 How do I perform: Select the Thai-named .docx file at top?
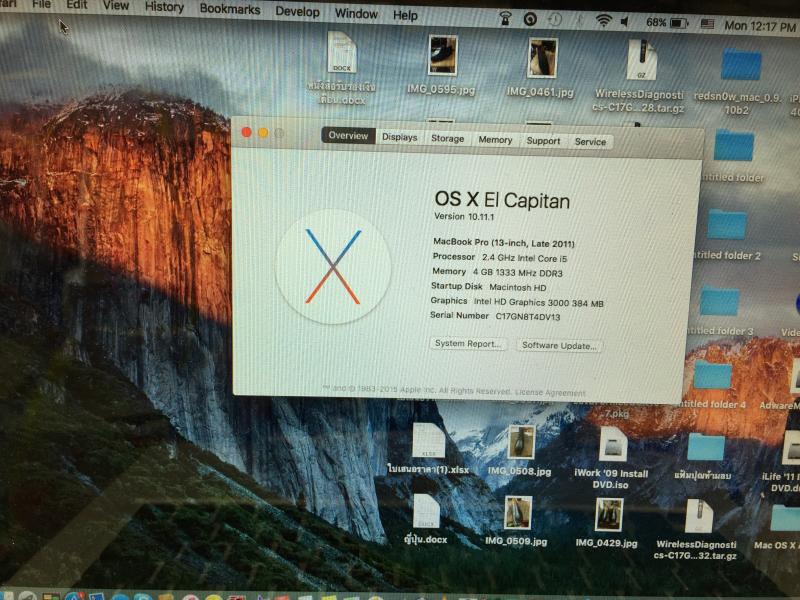(342, 53)
